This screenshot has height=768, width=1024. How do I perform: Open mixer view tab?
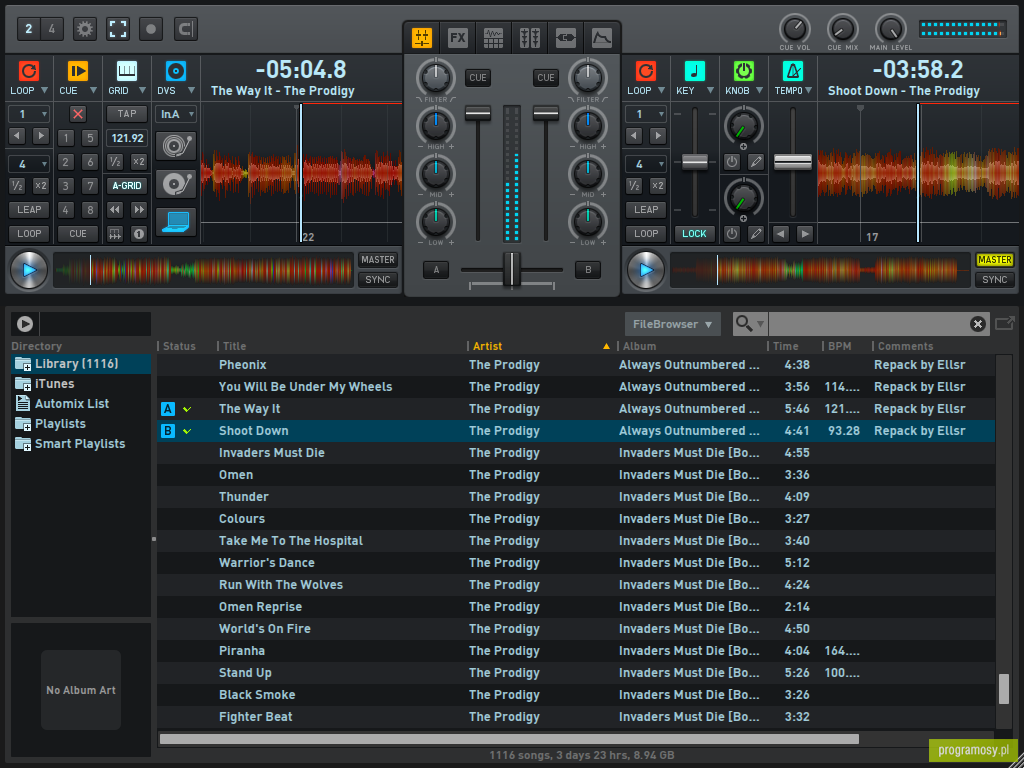(x=422, y=38)
